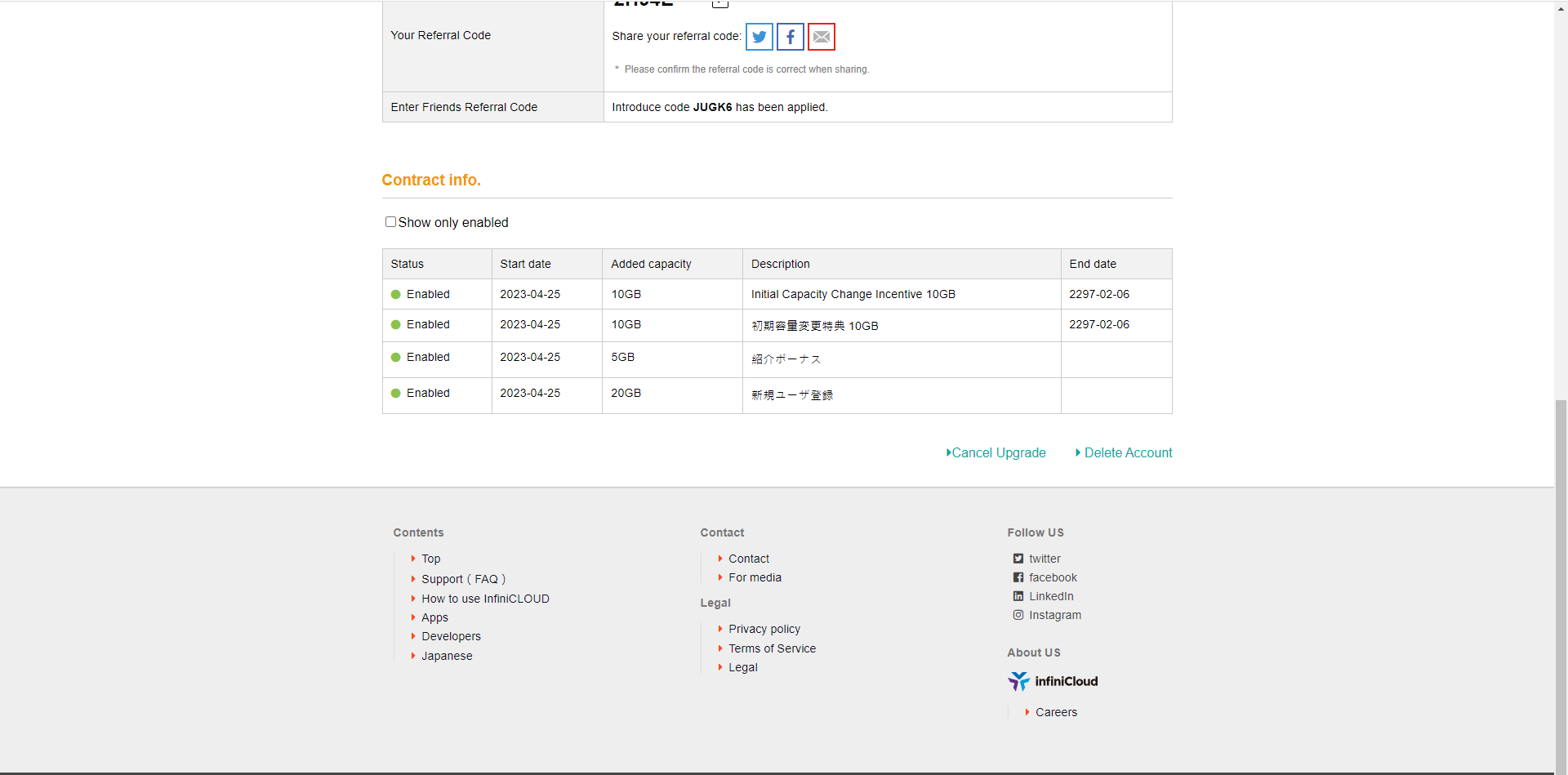Open the Apps page
The height and width of the screenshot is (775, 1568).
[x=434, y=617]
